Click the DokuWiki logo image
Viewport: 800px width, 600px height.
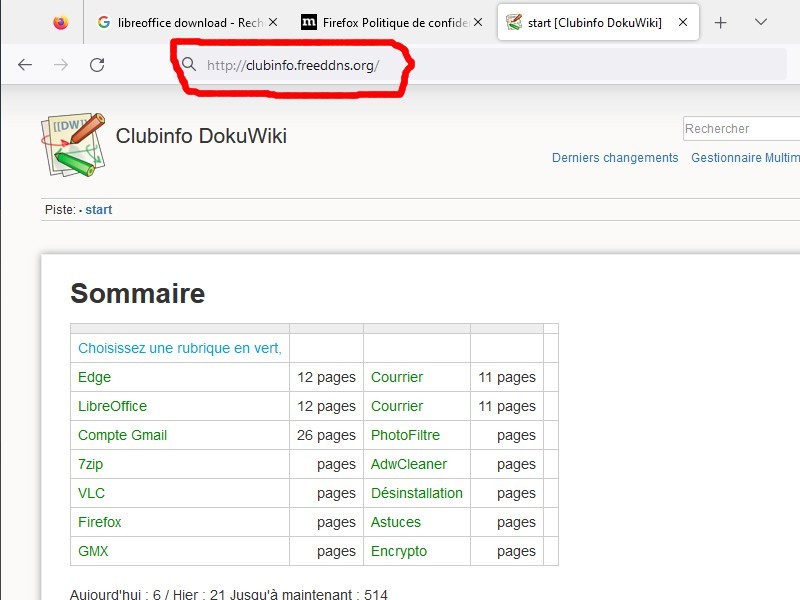click(73, 145)
